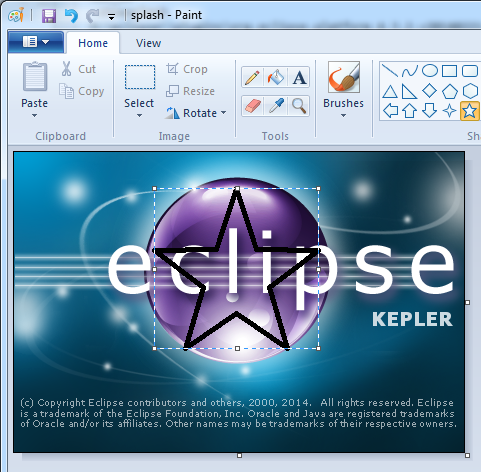The height and width of the screenshot is (472, 481).
Task: Choose the highlighted Five-point star shape
Action: [470, 111]
